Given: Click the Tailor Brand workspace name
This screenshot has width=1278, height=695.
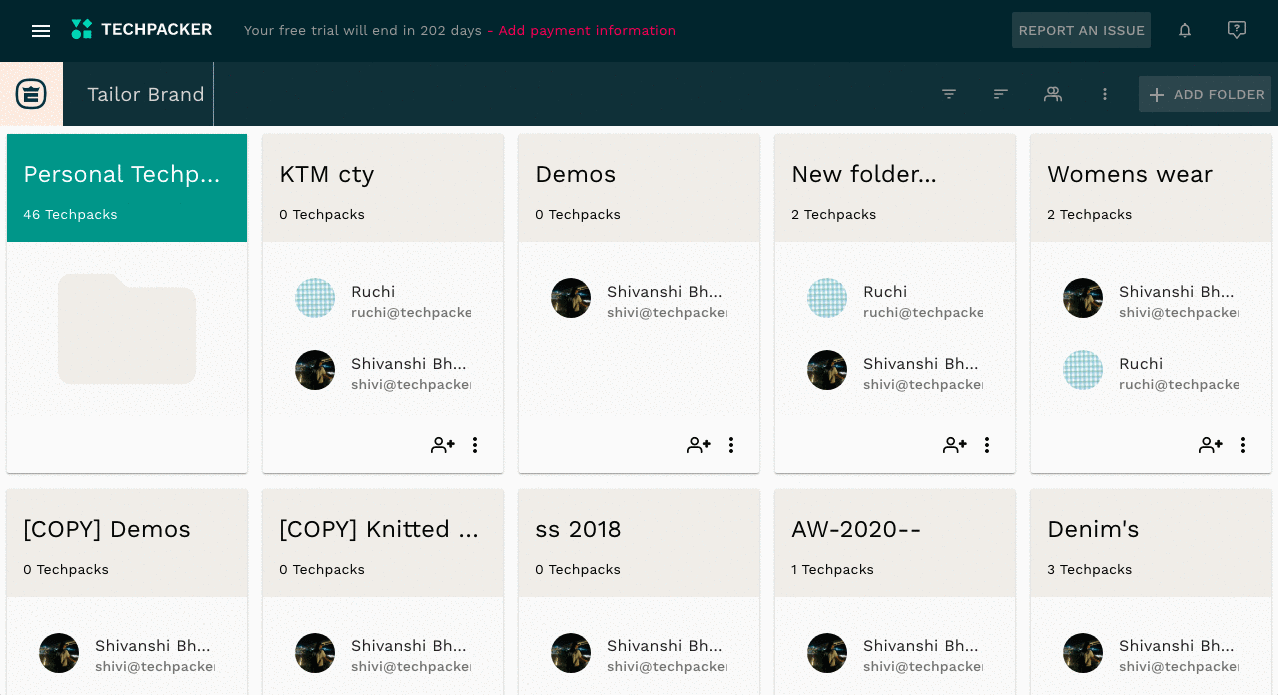Looking at the screenshot, I should (x=146, y=94).
